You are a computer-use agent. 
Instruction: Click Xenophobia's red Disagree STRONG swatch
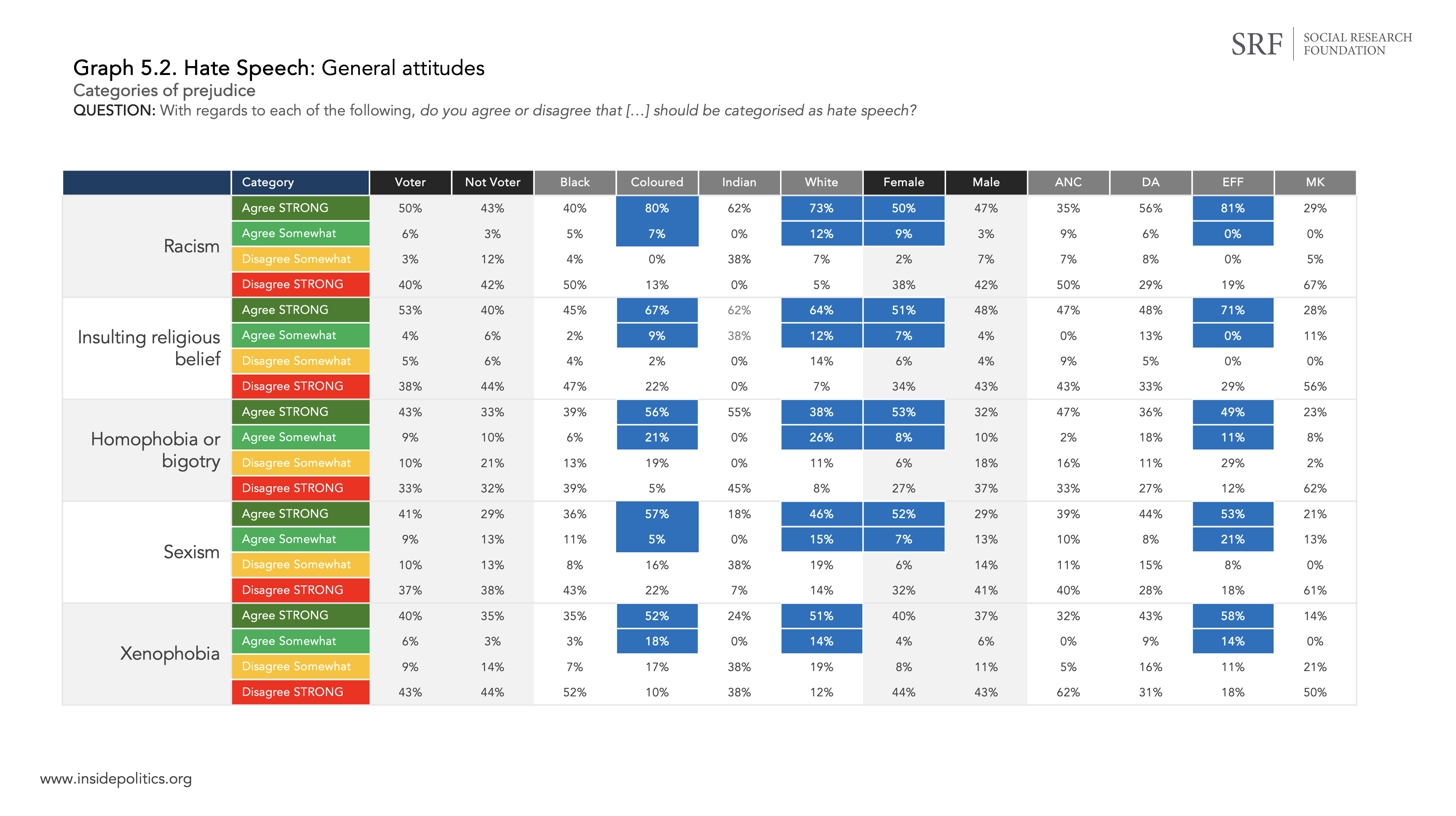(x=300, y=692)
